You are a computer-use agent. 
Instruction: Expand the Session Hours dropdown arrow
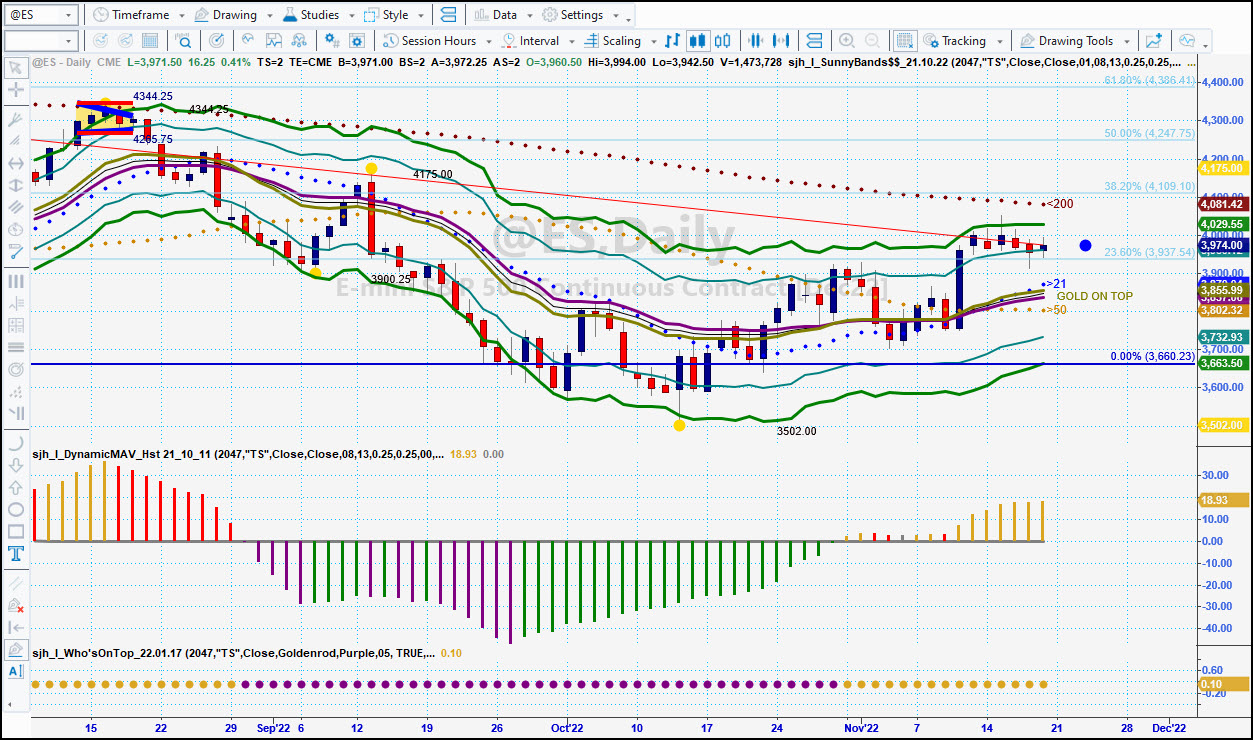click(487, 42)
